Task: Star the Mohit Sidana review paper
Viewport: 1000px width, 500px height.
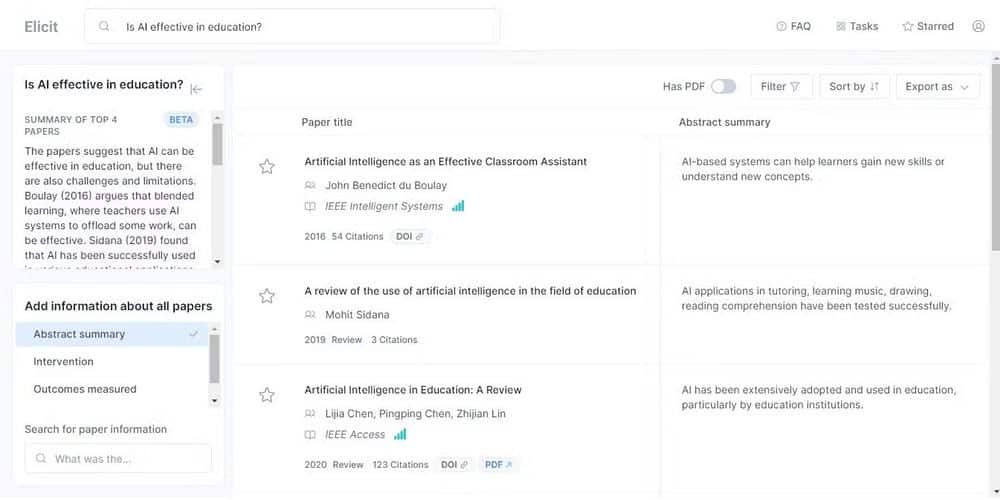Action: click(267, 296)
